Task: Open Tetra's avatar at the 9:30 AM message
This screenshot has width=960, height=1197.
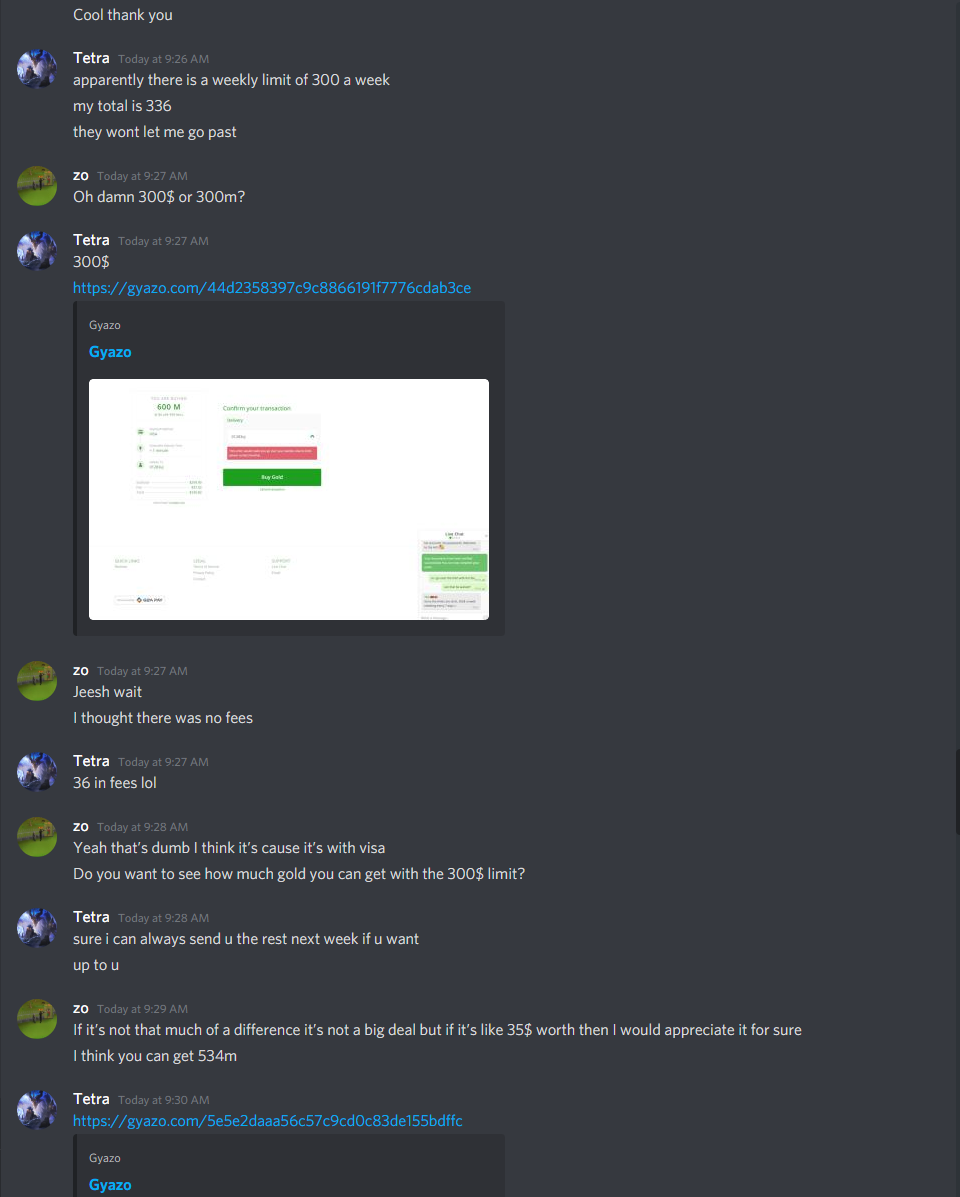Action: pos(37,1109)
